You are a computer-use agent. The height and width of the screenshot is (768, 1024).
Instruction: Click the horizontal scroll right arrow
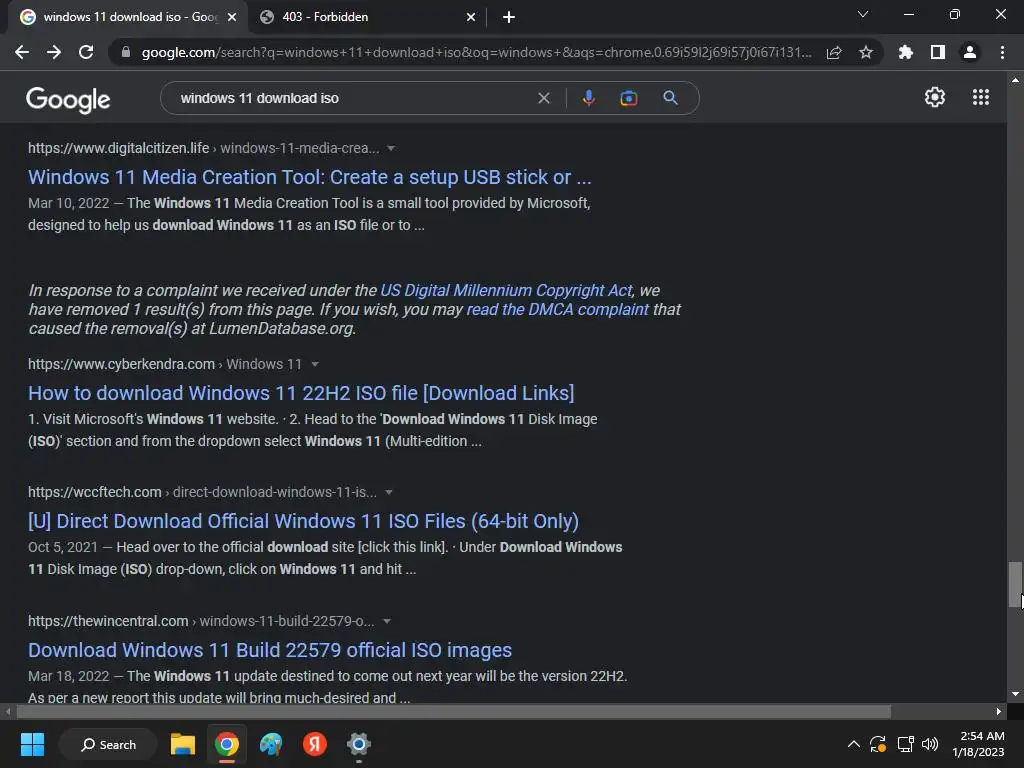[999, 712]
